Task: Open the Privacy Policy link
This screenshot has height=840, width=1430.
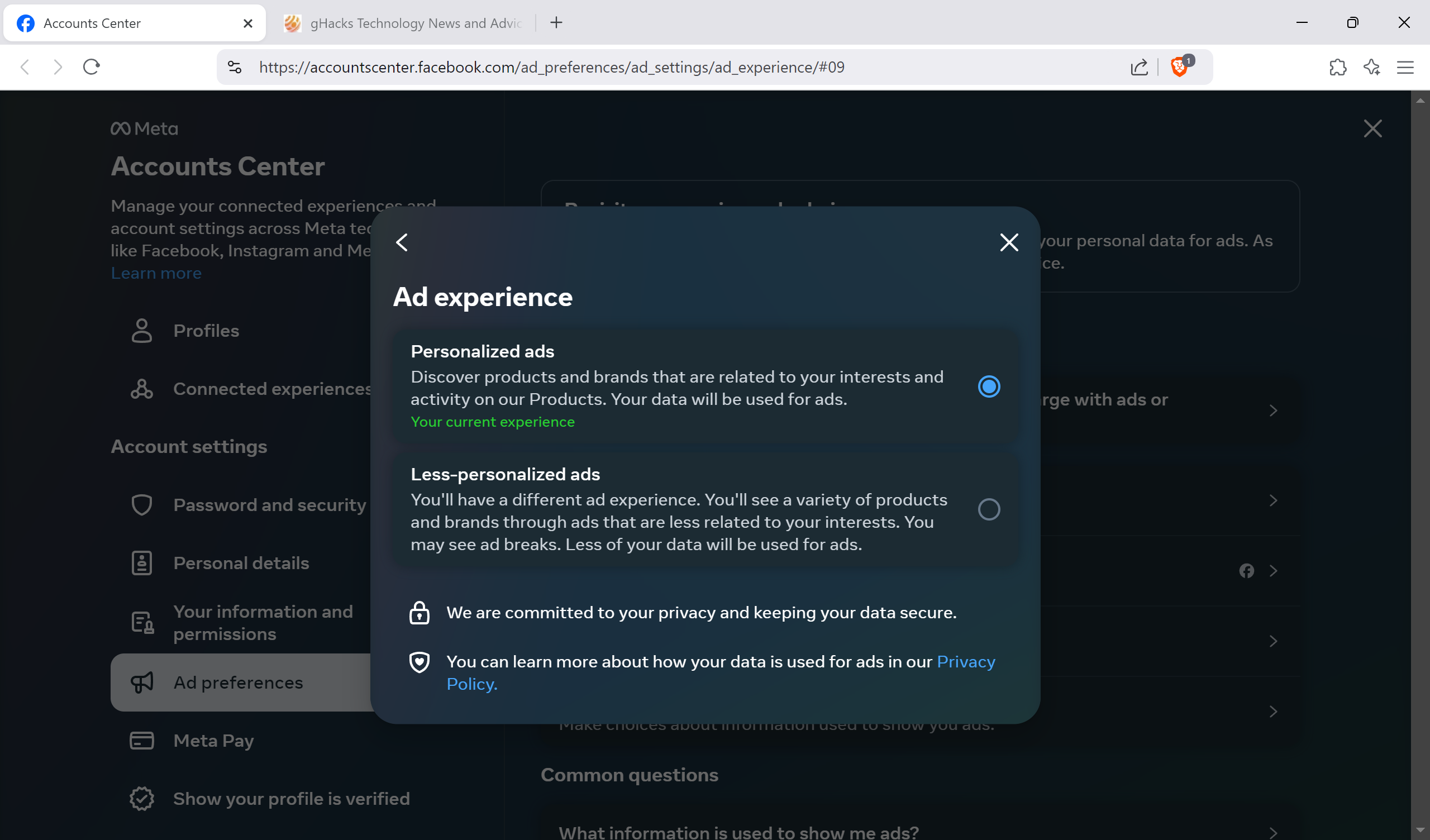Action: [x=966, y=662]
